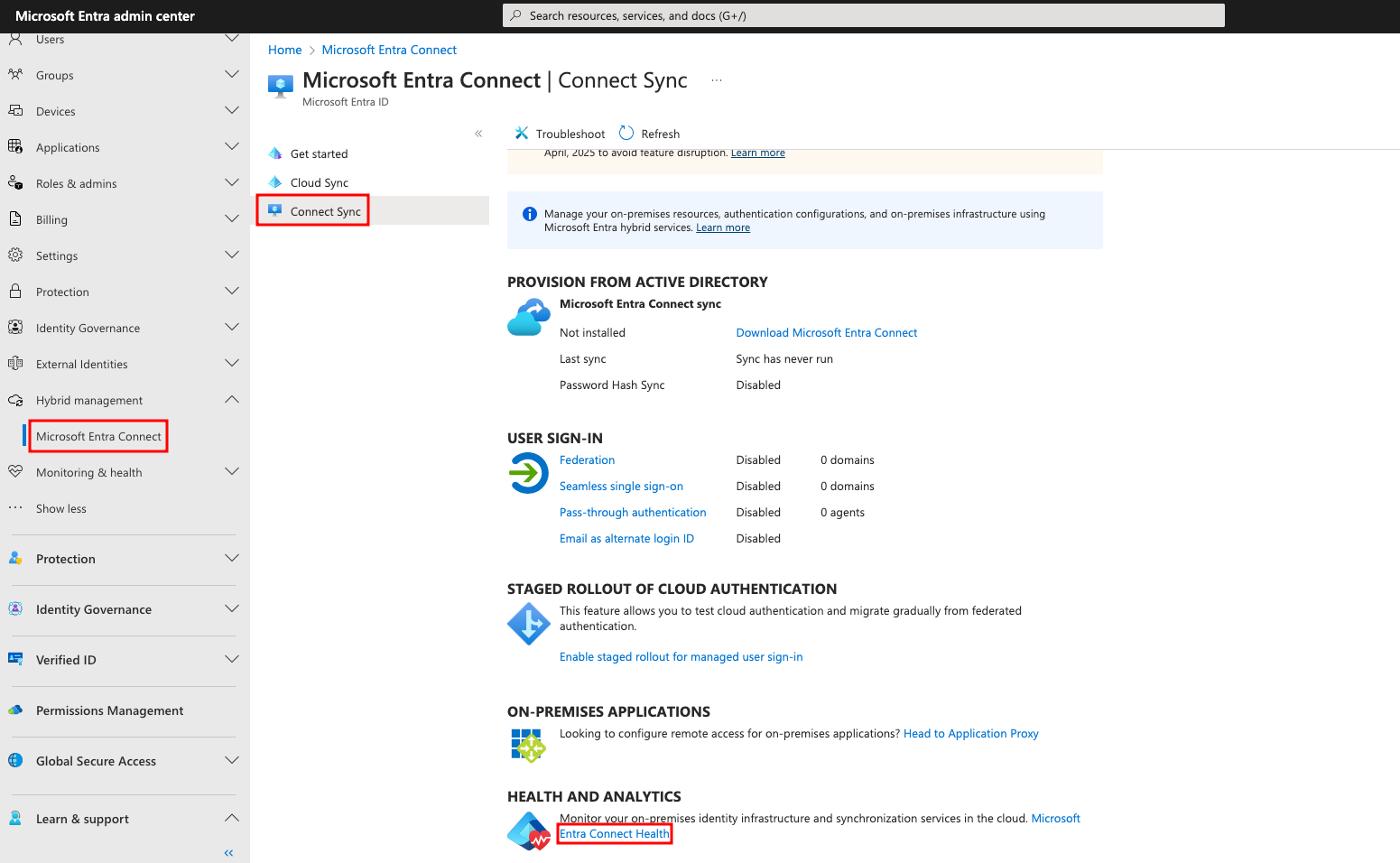This screenshot has height=863, width=1400.
Task: Click the Connect Health heartbeat icon
Action: [x=529, y=831]
